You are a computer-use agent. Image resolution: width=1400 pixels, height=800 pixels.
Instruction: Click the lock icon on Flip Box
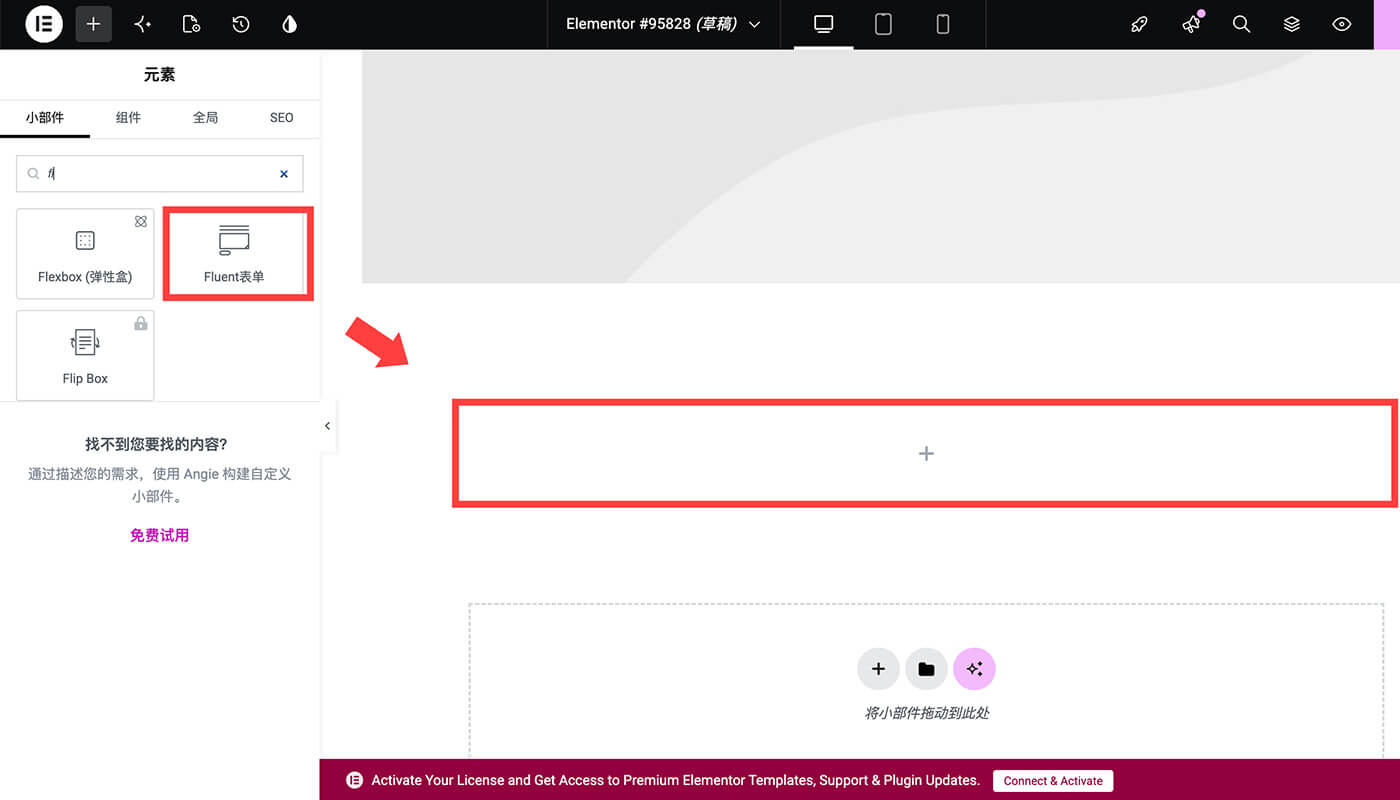click(141, 323)
